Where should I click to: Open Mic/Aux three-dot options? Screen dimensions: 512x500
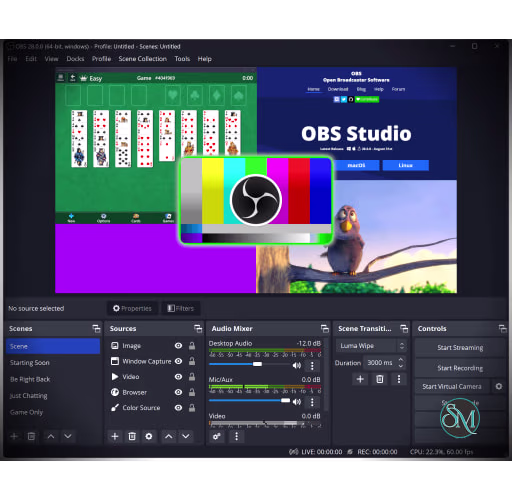click(312, 402)
